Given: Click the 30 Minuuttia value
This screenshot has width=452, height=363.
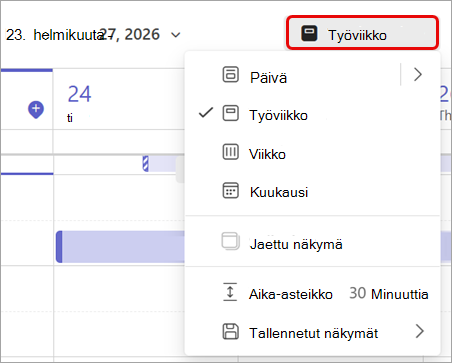Looking at the screenshot, I should pyautogui.click(x=389, y=294).
